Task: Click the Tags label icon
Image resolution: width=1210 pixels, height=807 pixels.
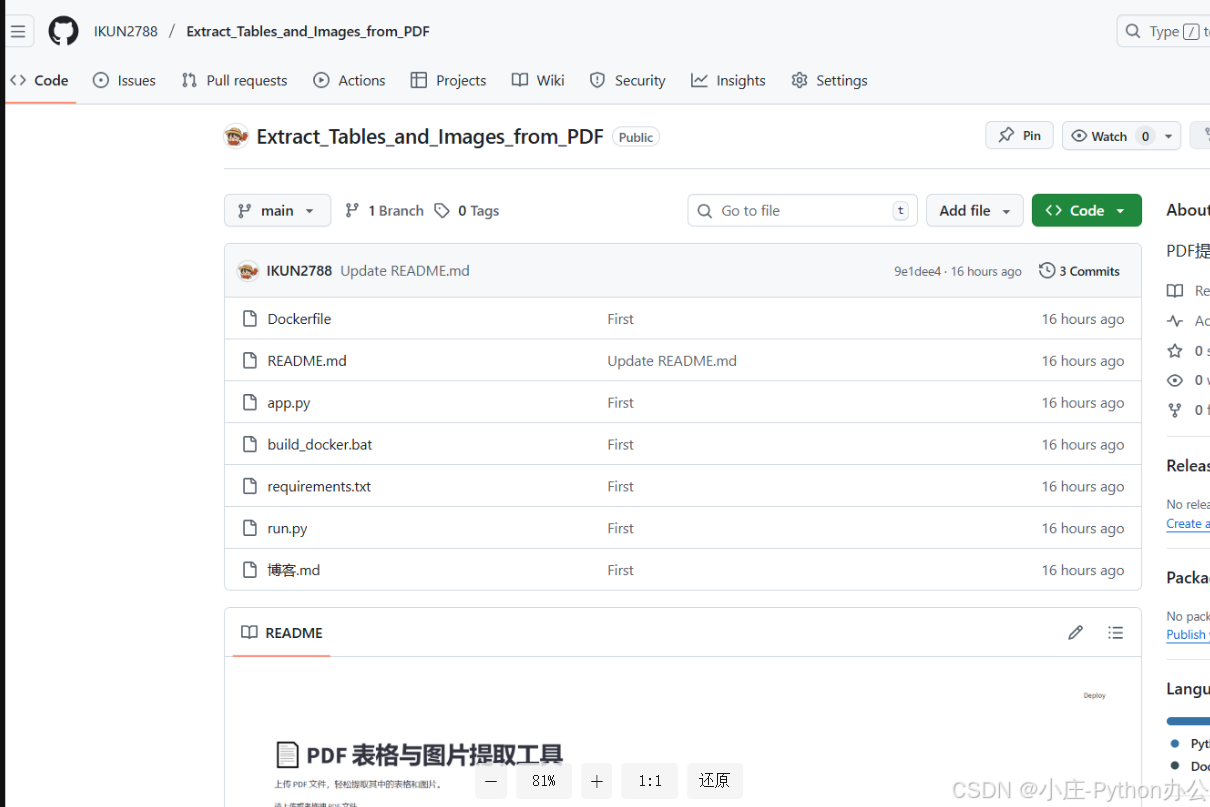Action: coord(442,211)
